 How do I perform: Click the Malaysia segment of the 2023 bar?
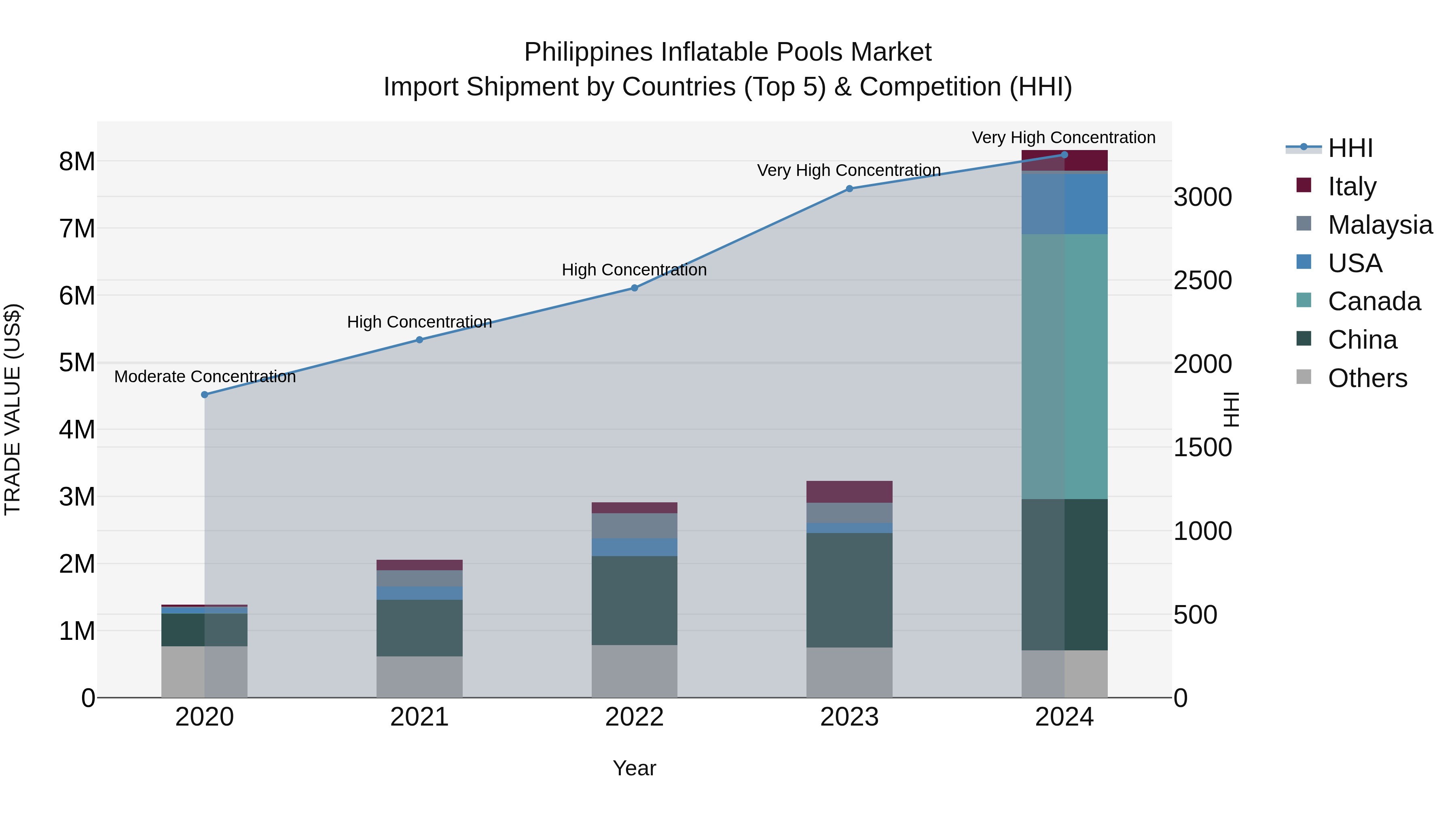tap(849, 513)
